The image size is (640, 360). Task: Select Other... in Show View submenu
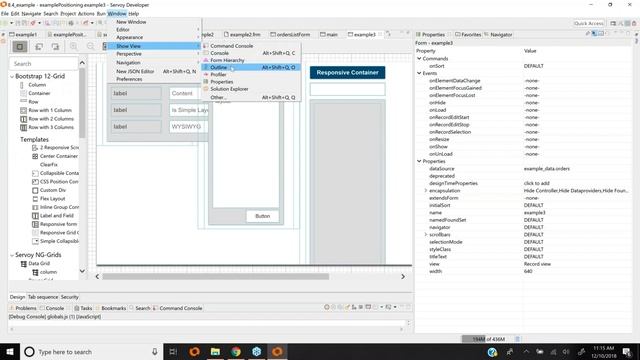click(251, 98)
